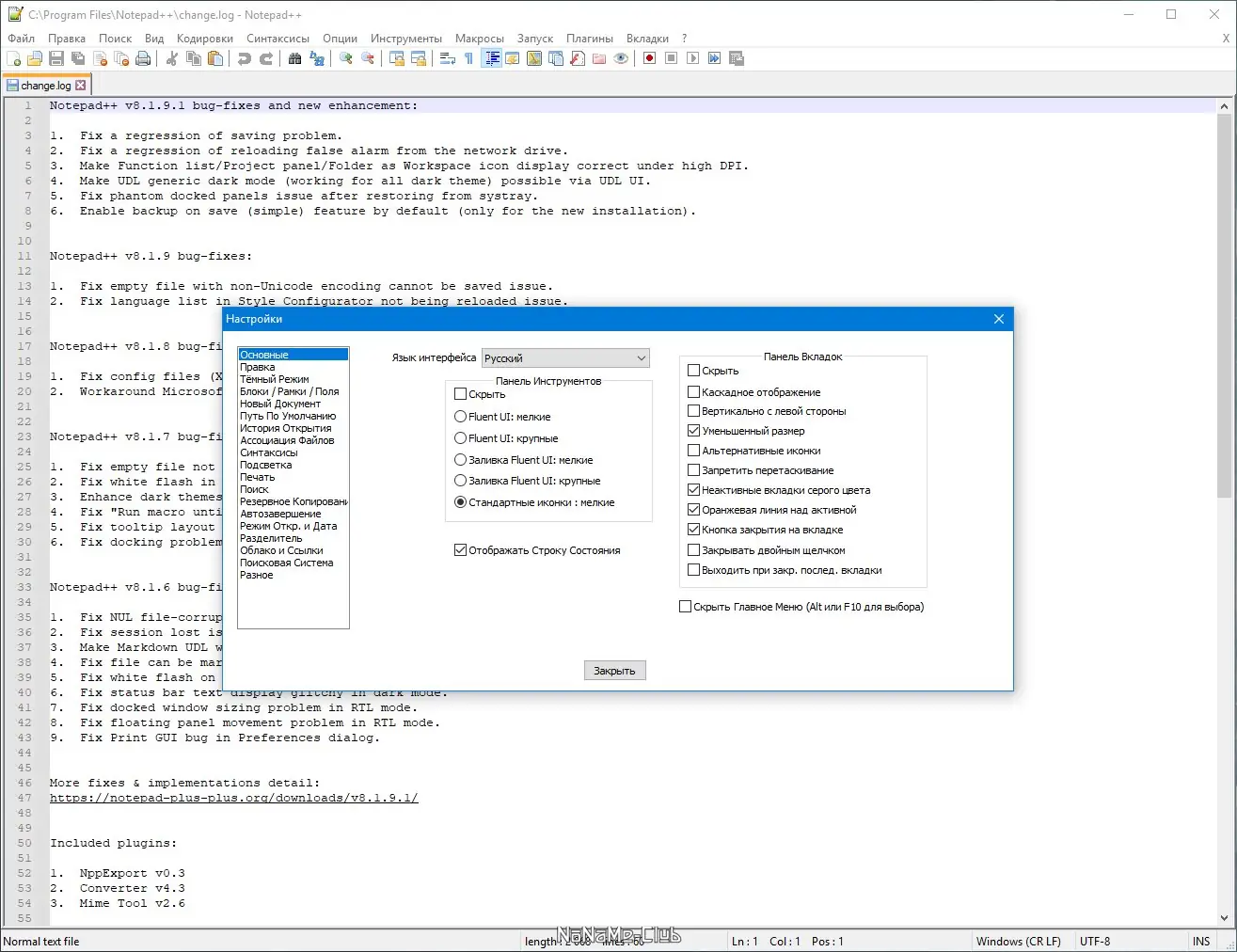Show all characters pilcrow icon
The image size is (1237, 952).
coord(469,58)
